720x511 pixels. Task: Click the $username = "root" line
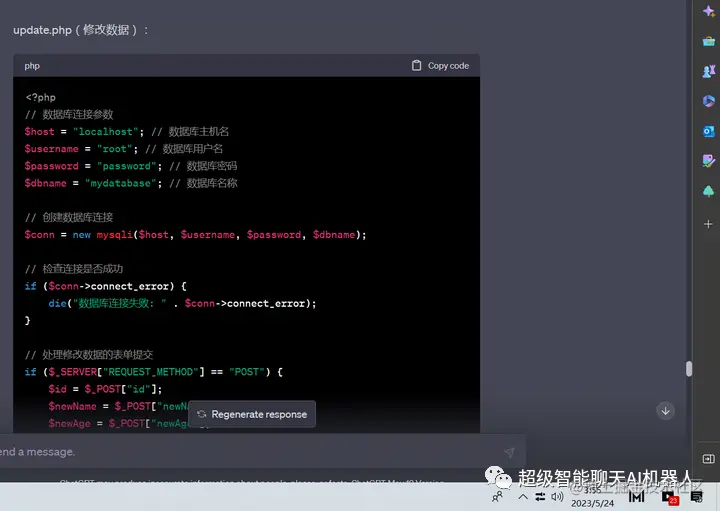click(x=81, y=149)
